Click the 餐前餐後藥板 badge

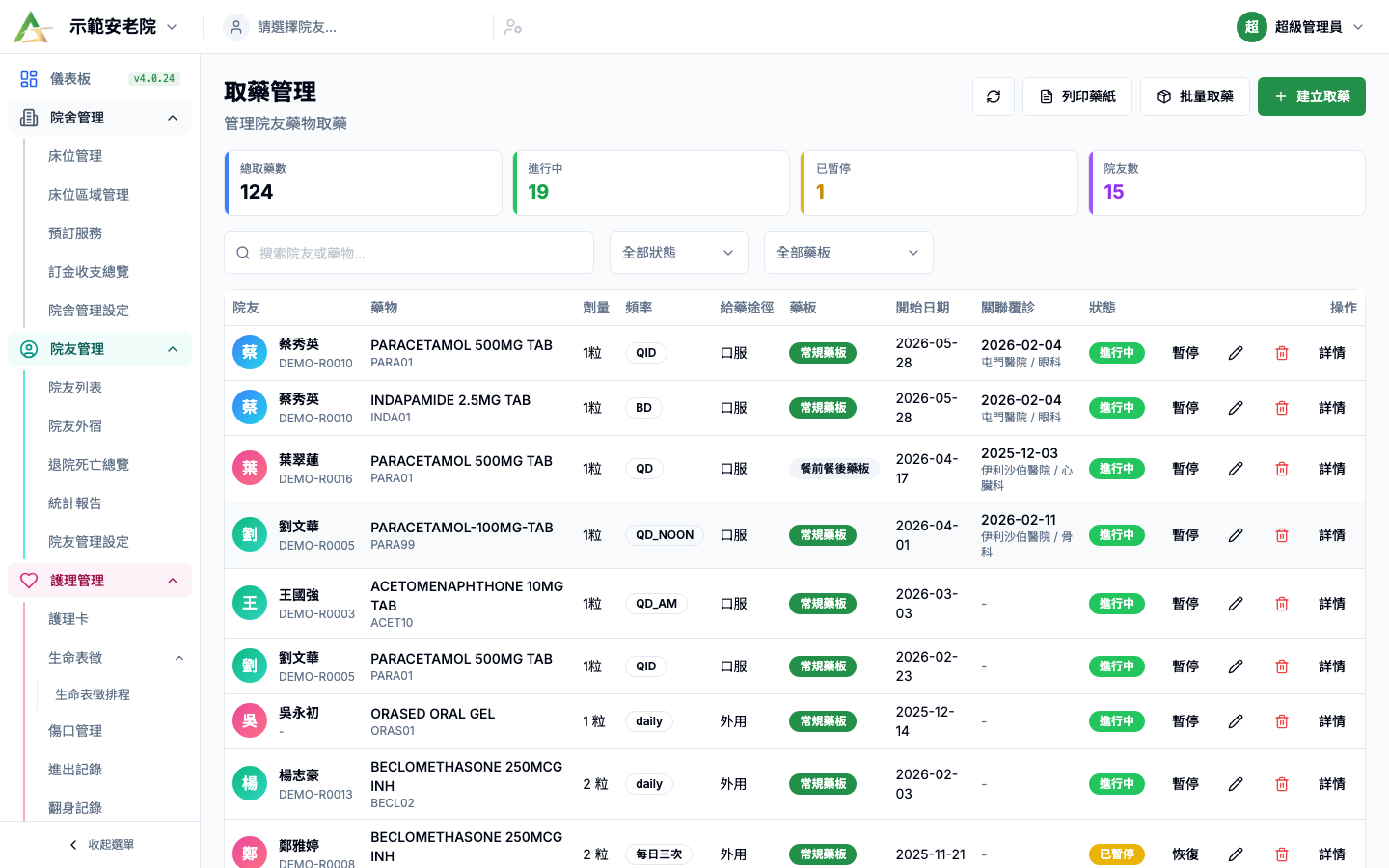click(x=834, y=469)
